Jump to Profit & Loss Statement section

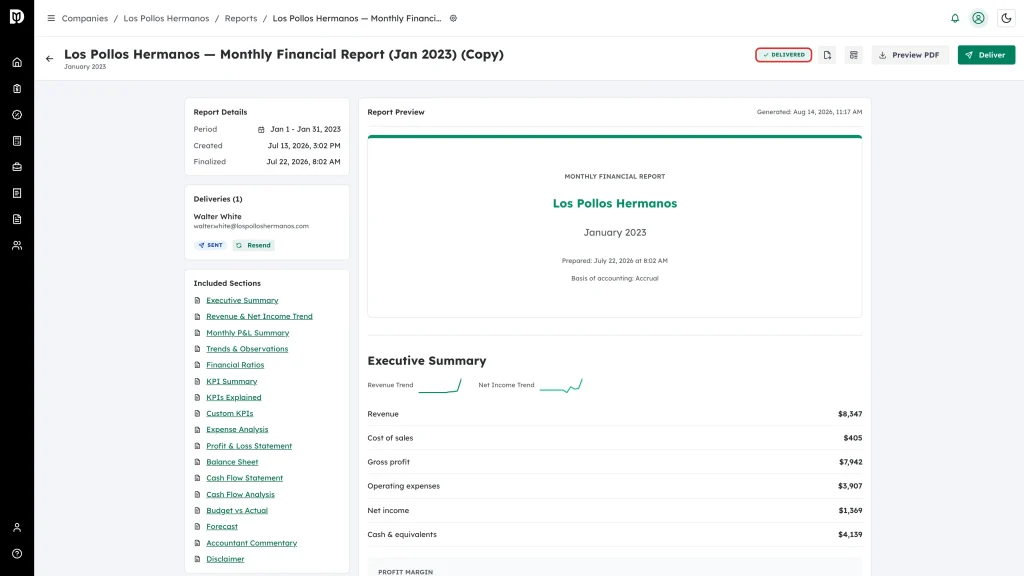[249, 446]
